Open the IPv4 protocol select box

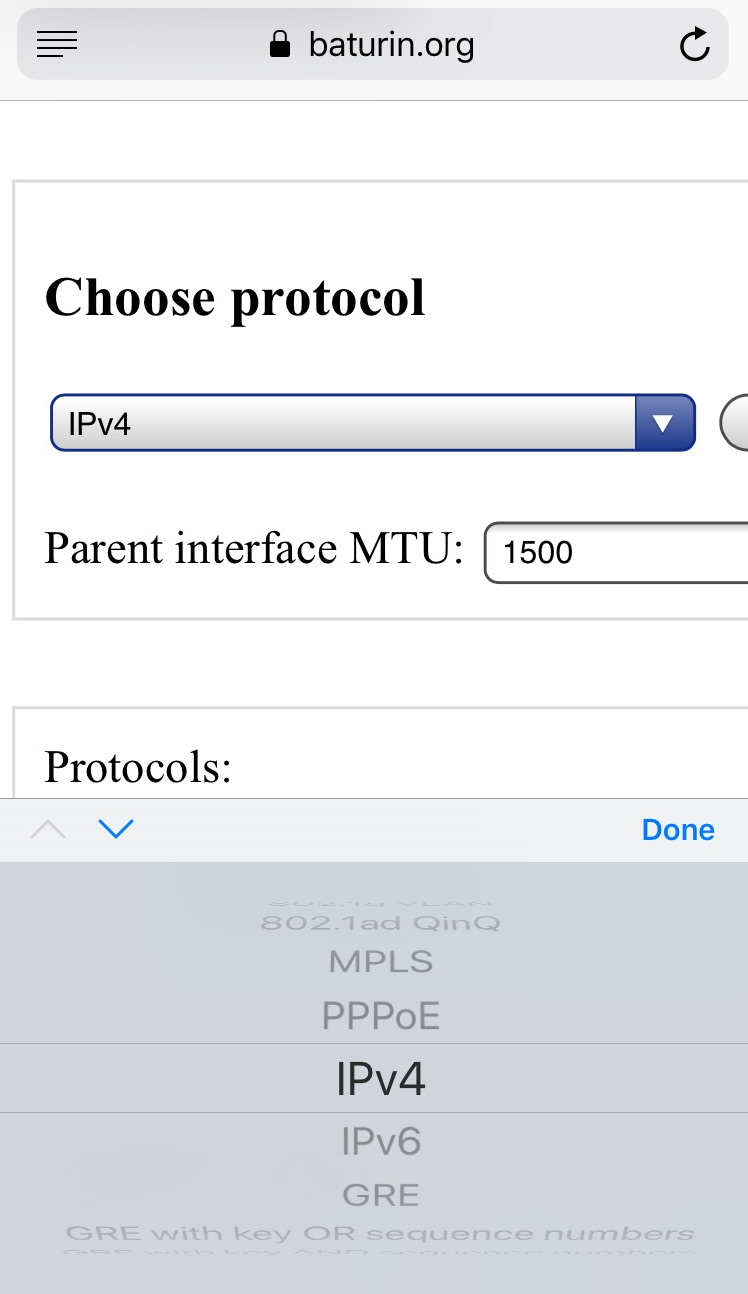click(x=373, y=423)
